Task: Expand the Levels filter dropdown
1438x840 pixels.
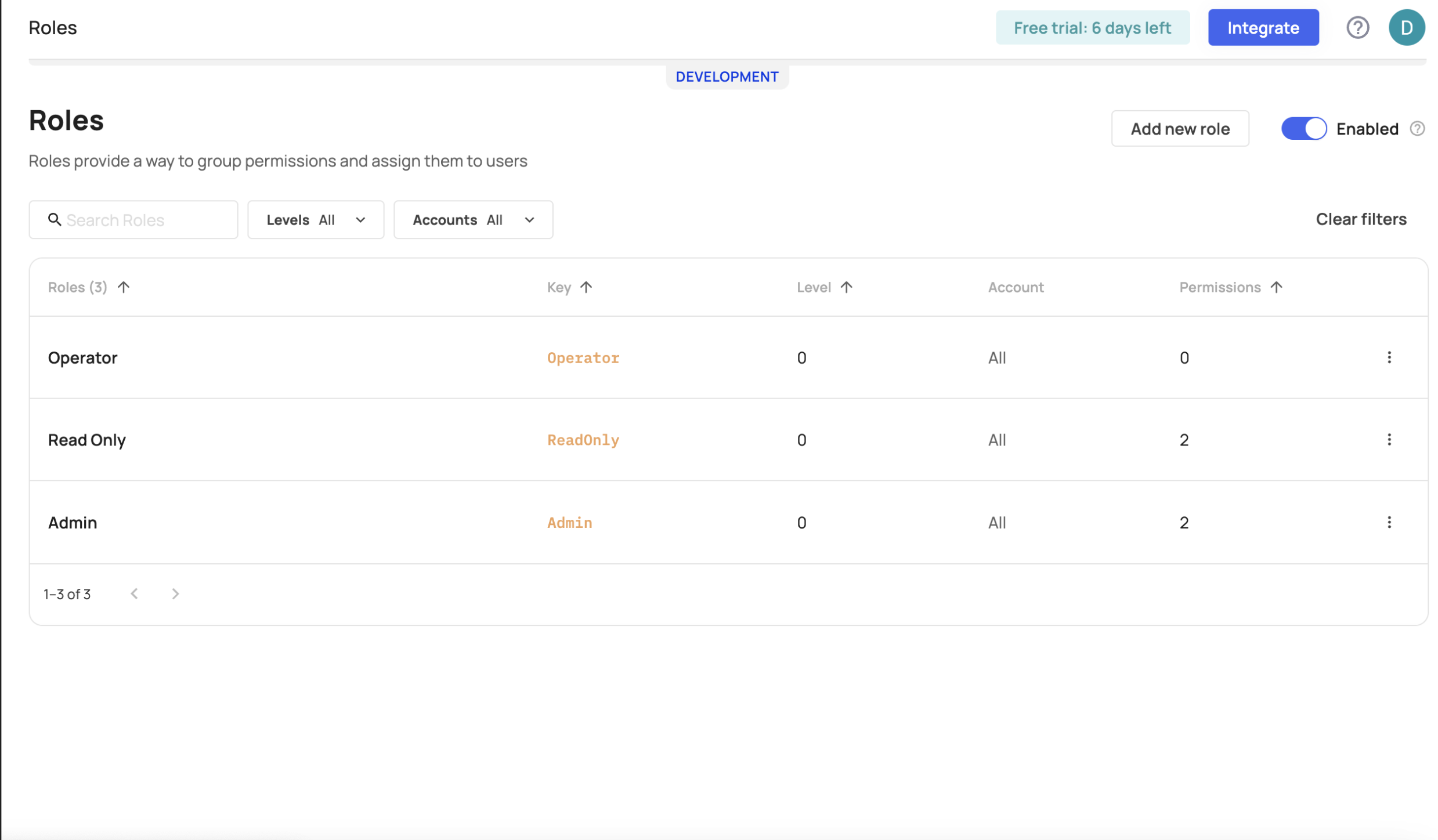Action: (x=316, y=220)
